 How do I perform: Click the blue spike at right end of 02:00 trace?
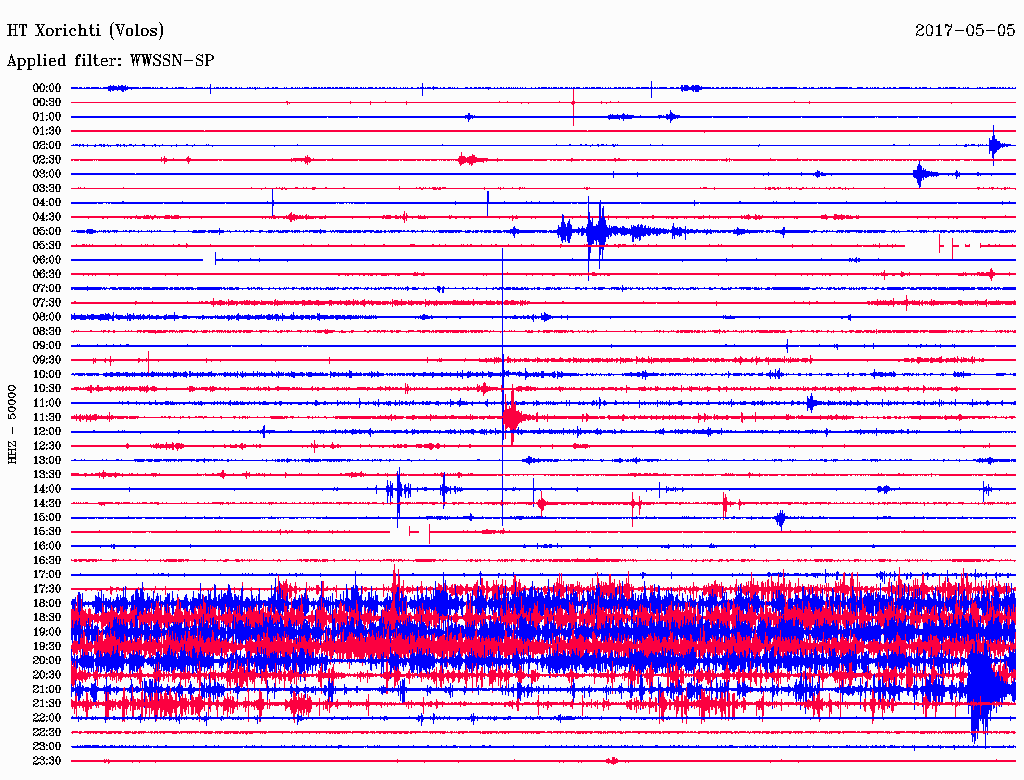(x=994, y=146)
